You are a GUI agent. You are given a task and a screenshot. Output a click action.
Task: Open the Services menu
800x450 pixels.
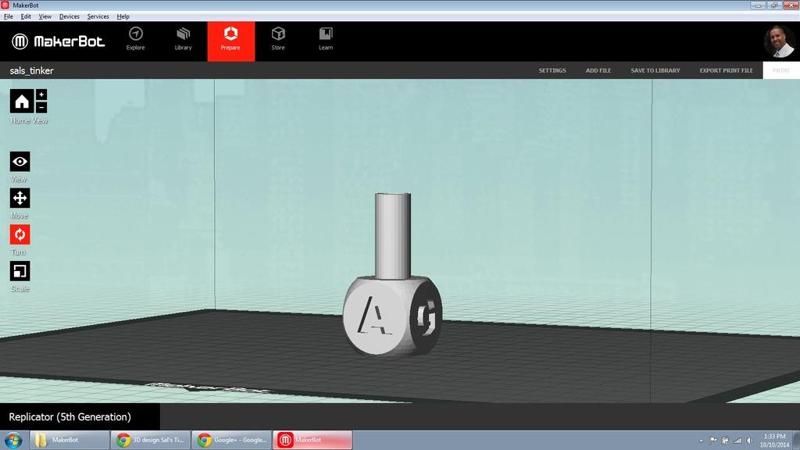coord(98,16)
